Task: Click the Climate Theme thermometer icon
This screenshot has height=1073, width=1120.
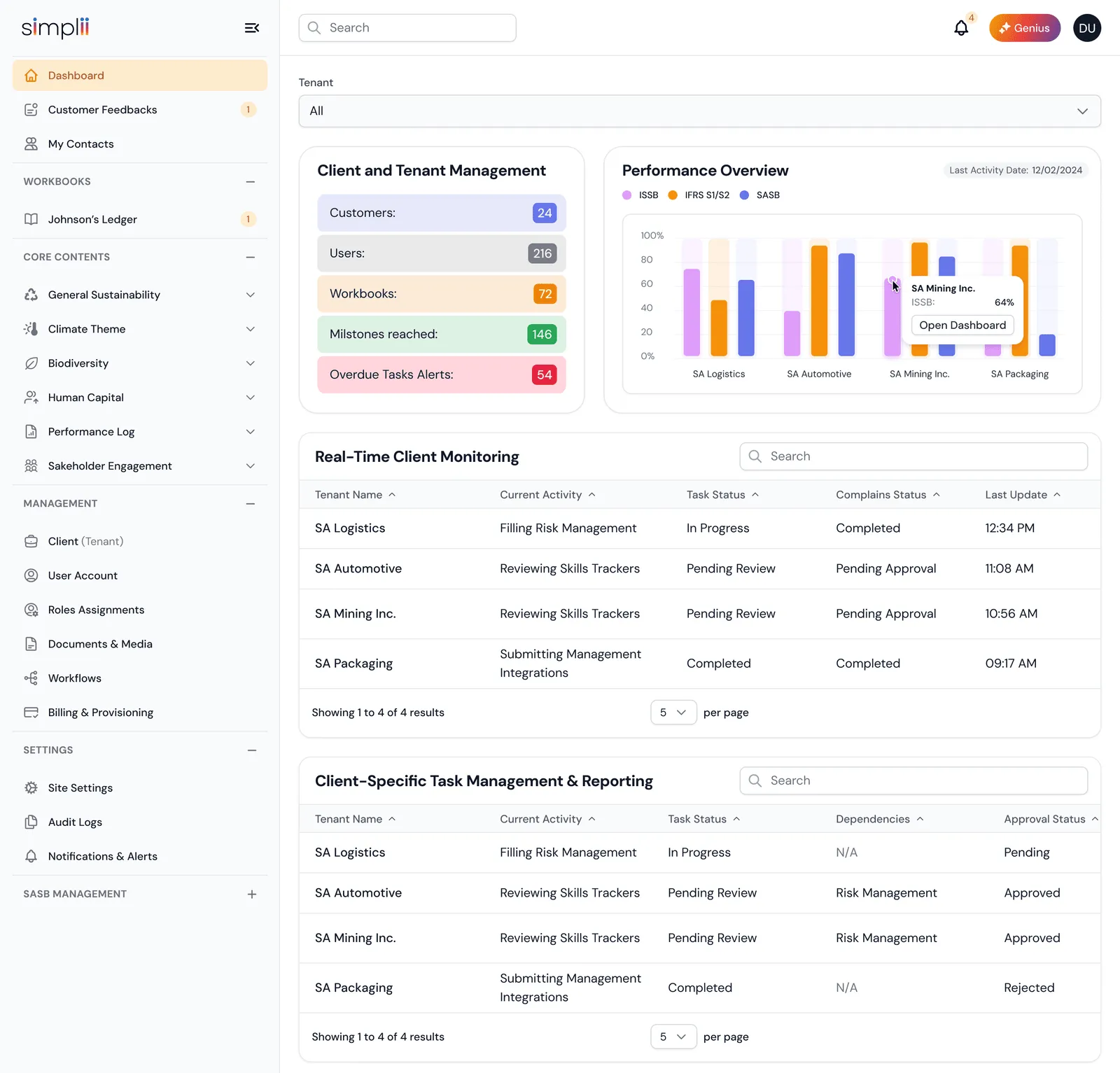Action: click(31, 329)
